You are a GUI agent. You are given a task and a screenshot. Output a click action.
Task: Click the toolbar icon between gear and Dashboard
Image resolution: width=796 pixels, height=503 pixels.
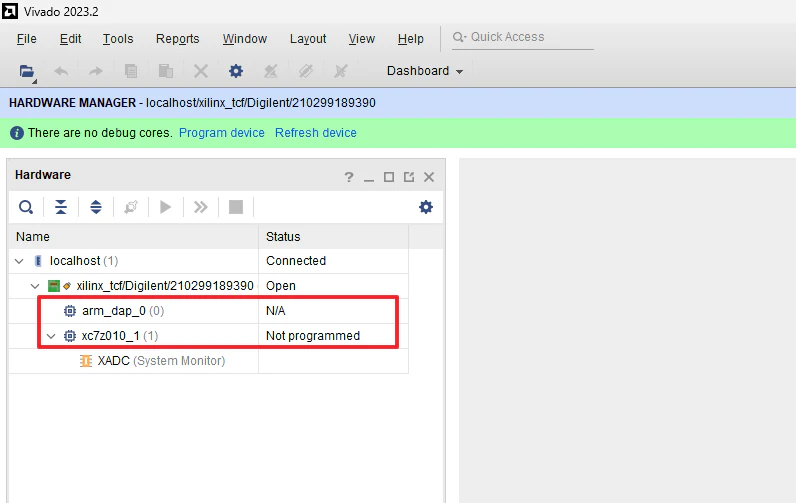tap(306, 71)
